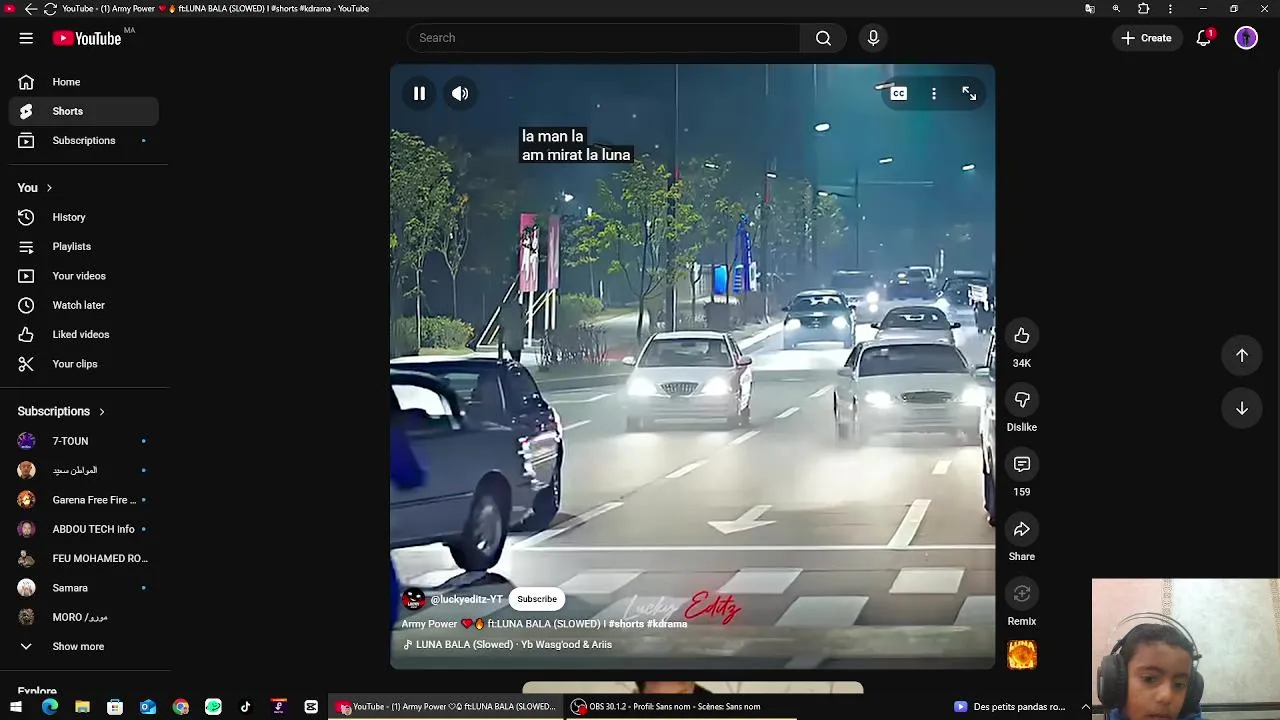Click the #shorts hashtag in the title
Image resolution: width=1280 pixels, height=720 pixels.
[626, 624]
